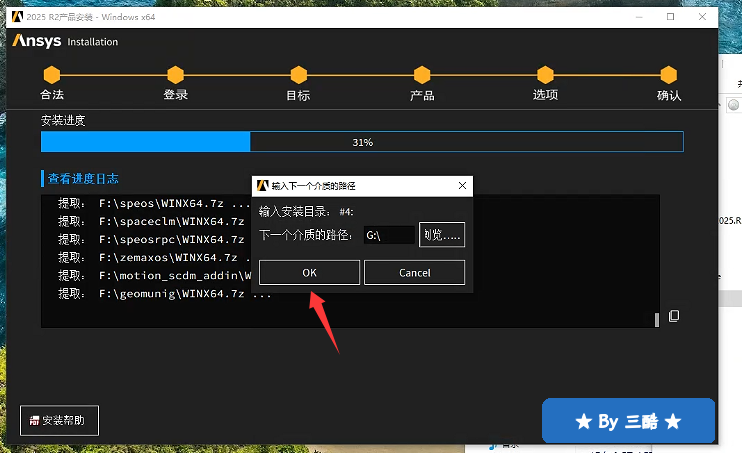742x453 pixels.
Task: Select the 目标 step hexagon
Action: coord(299,75)
